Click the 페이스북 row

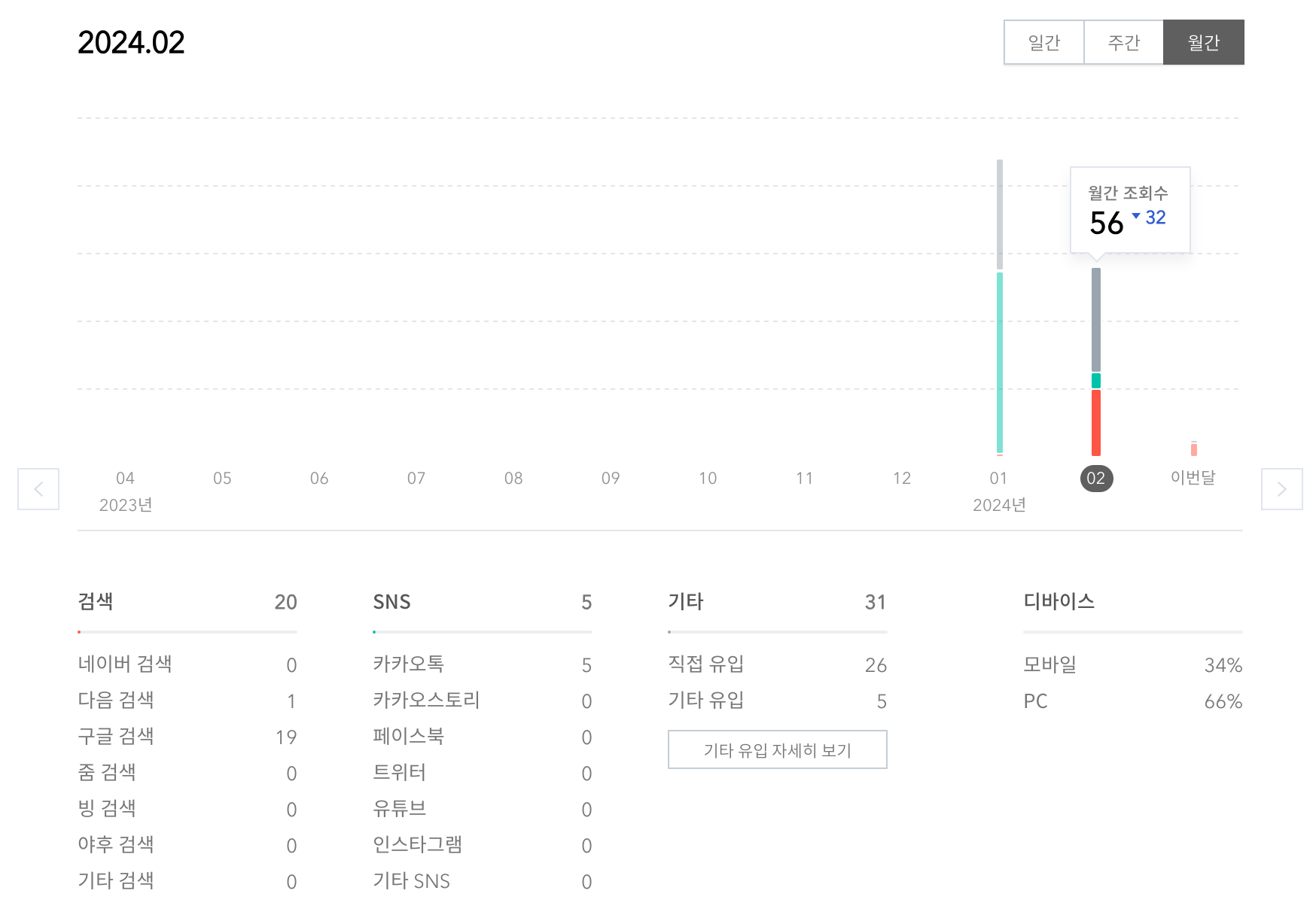pos(483,737)
